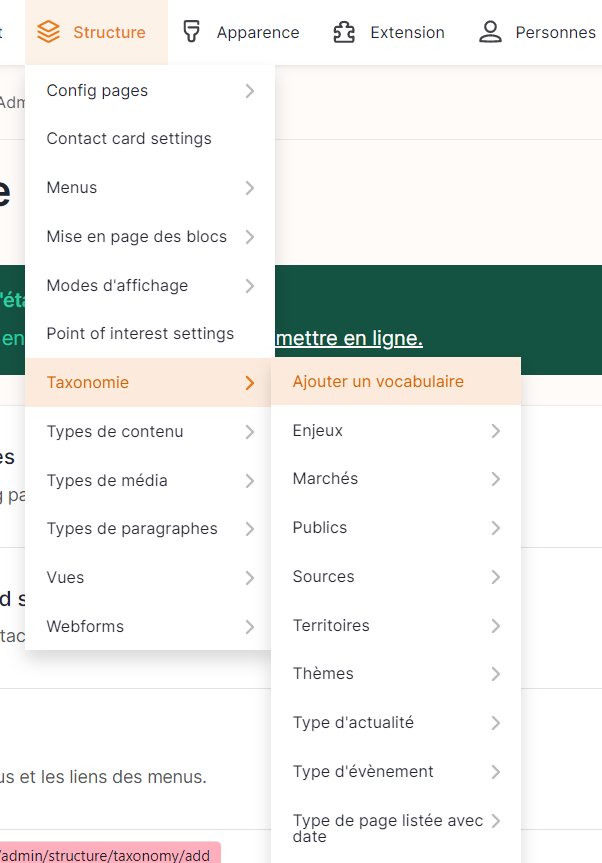Click the Extension puzzle piece icon
Image resolution: width=602 pixels, height=863 pixels.
(x=344, y=32)
